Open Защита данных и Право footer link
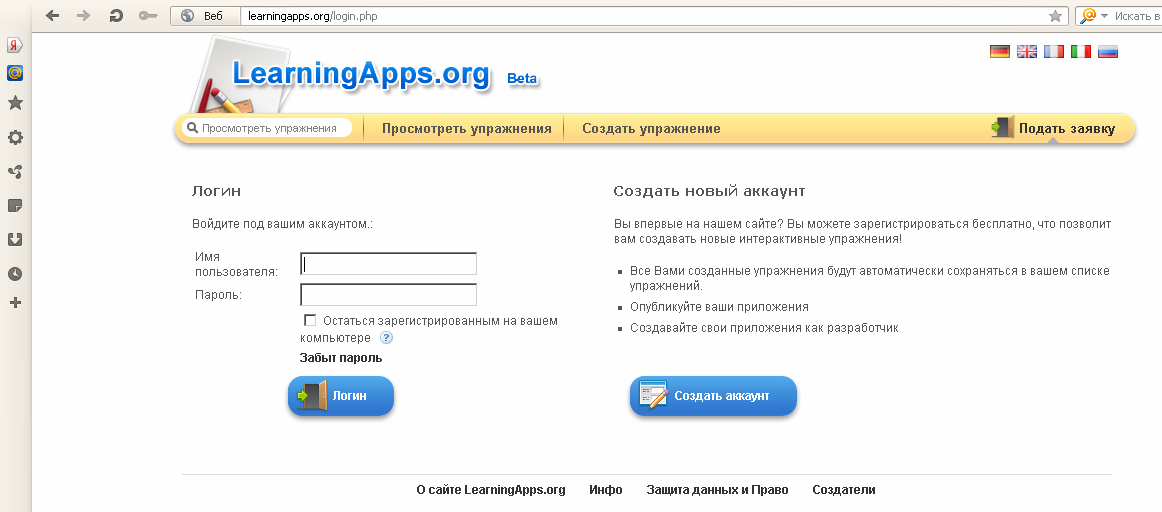The width and height of the screenshot is (1162, 512). [717, 490]
